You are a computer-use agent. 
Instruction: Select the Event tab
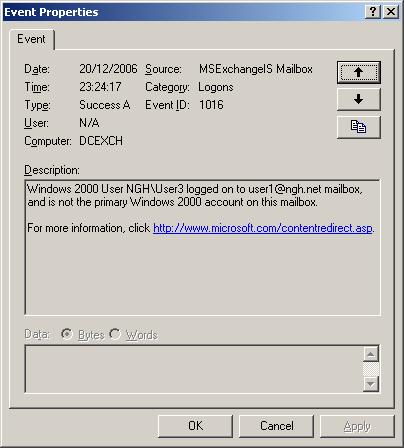coord(32,39)
